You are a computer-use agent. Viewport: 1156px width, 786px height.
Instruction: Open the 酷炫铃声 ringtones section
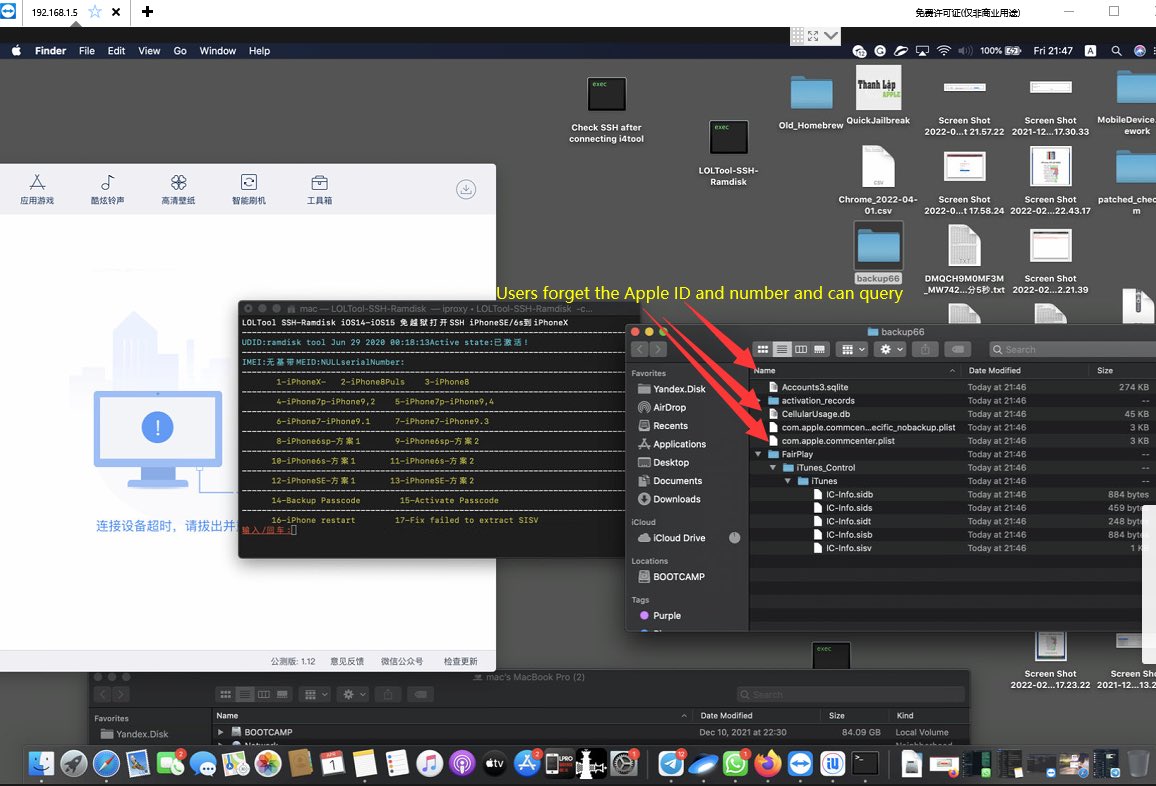pos(108,189)
